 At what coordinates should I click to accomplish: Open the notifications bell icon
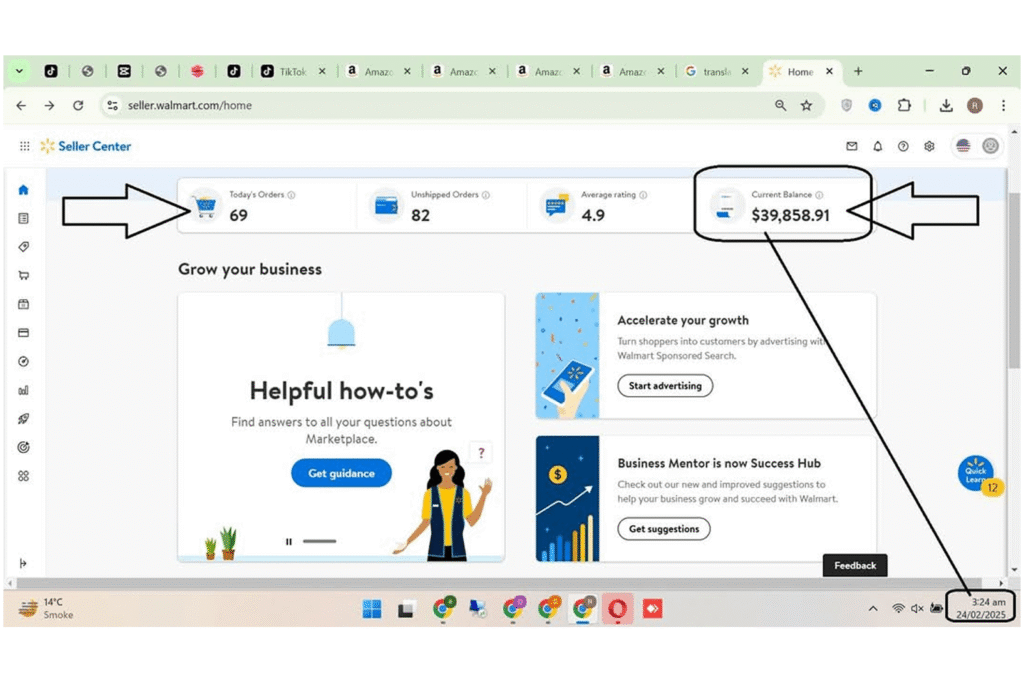pos(878,146)
